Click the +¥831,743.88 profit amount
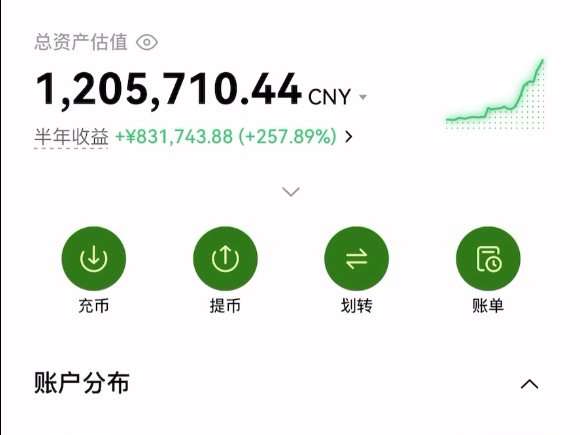Image resolution: width=580 pixels, height=435 pixels. click(174, 136)
